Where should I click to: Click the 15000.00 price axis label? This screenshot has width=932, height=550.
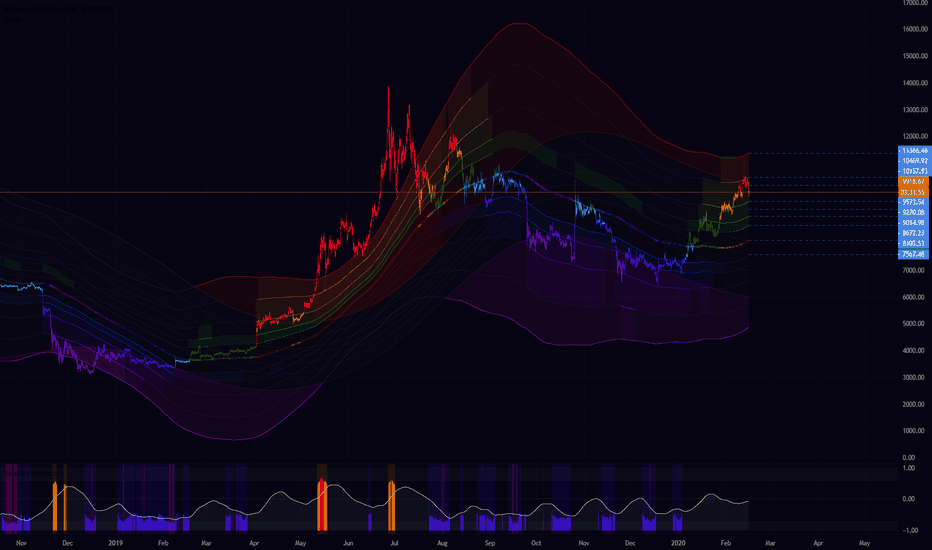click(915, 56)
